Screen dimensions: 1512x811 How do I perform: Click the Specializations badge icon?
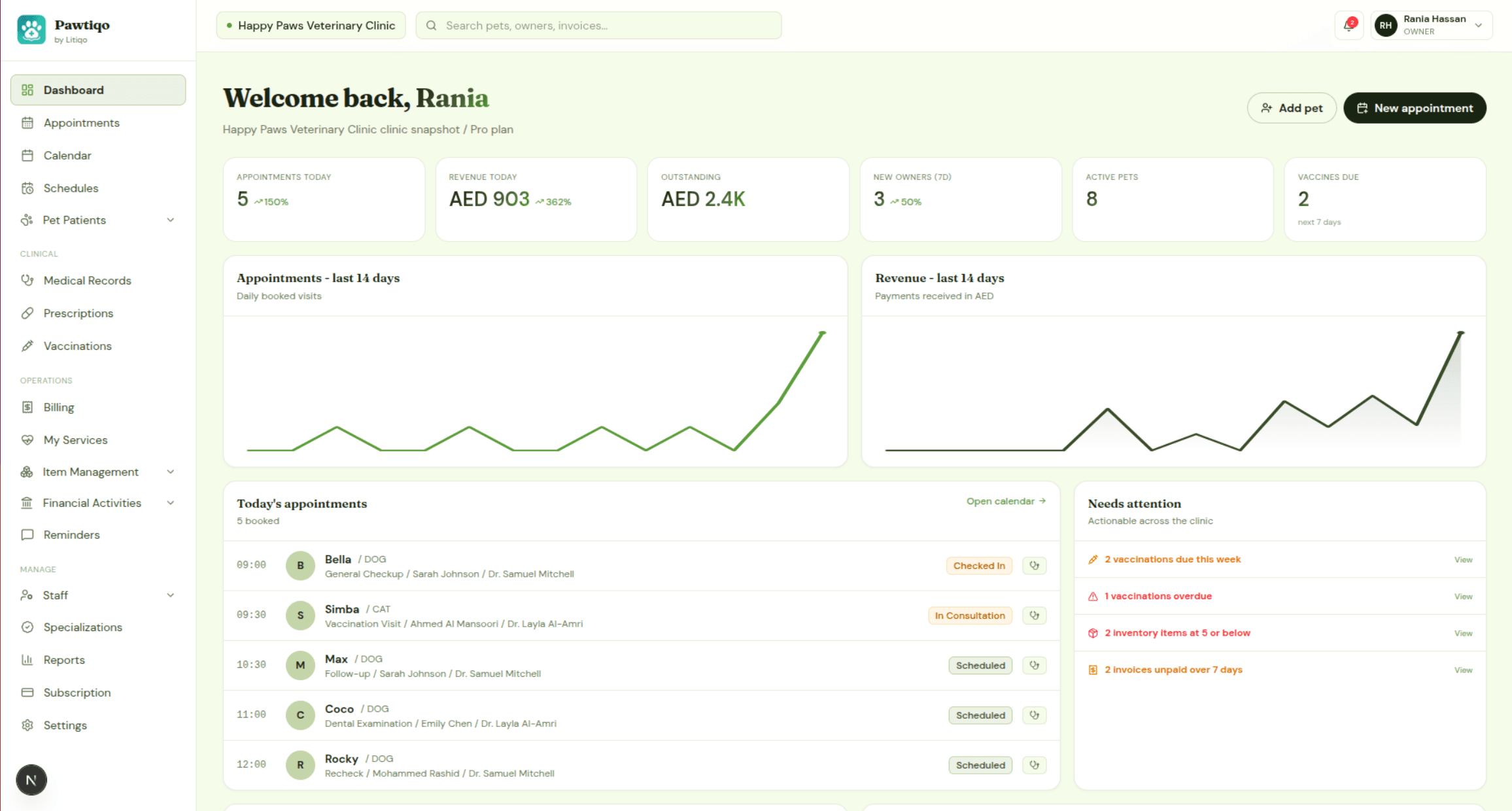[27, 627]
